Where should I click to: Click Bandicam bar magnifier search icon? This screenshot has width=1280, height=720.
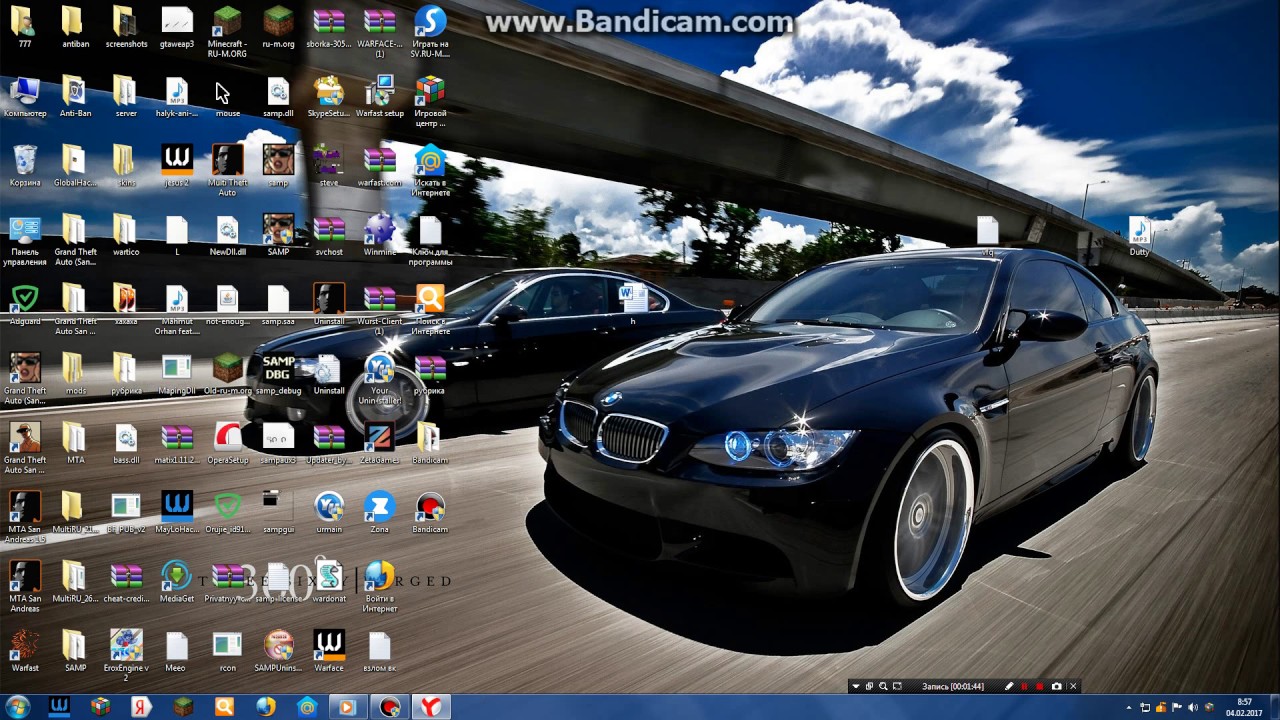883,687
